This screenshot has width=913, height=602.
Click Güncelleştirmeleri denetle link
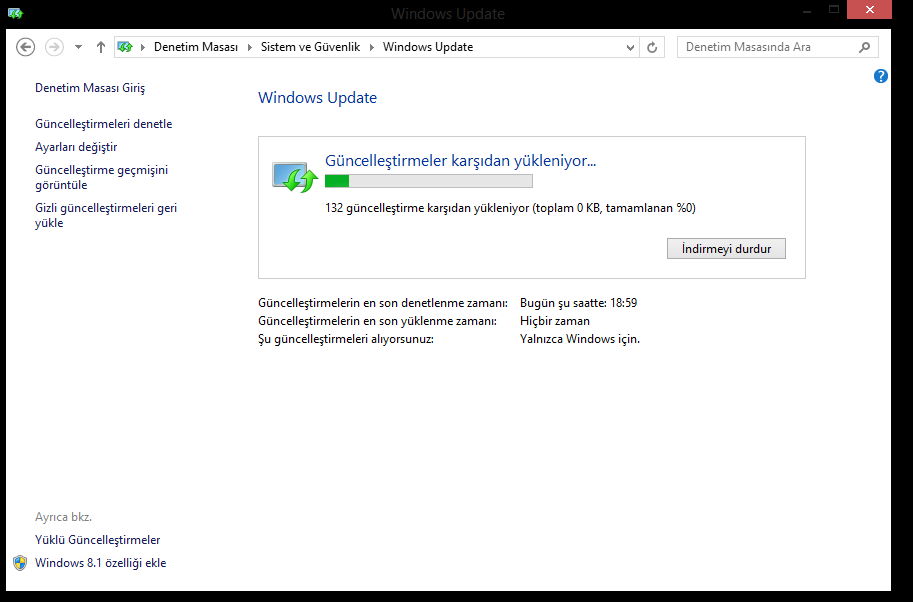pos(104,124)
